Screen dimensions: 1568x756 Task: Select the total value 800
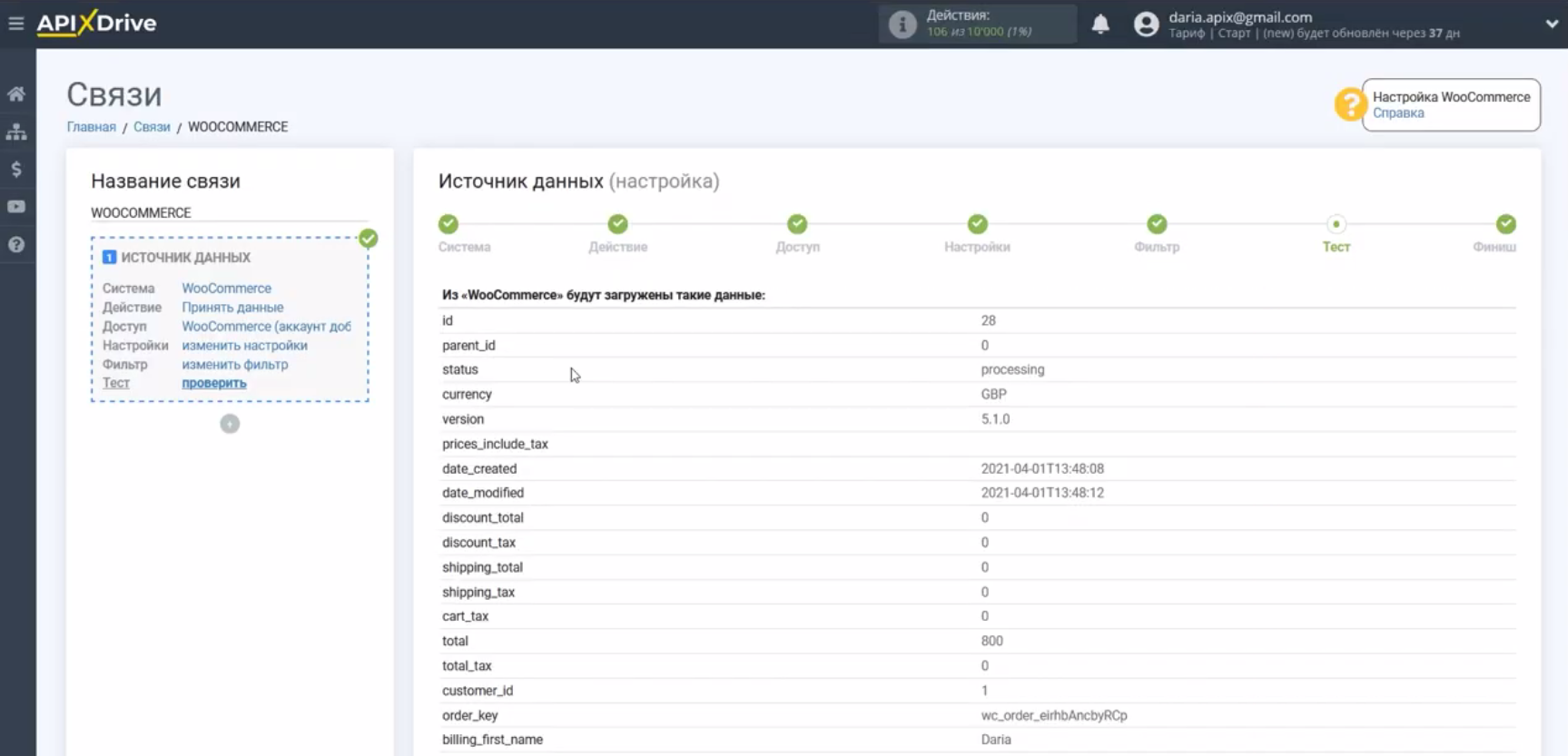[x=991, y=641]
